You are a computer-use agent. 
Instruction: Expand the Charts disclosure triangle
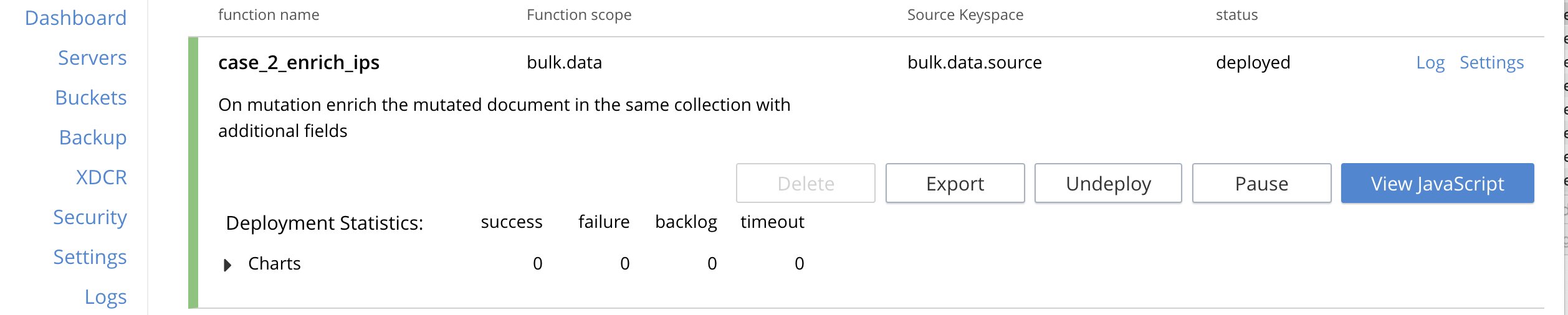tap(227, 265)
